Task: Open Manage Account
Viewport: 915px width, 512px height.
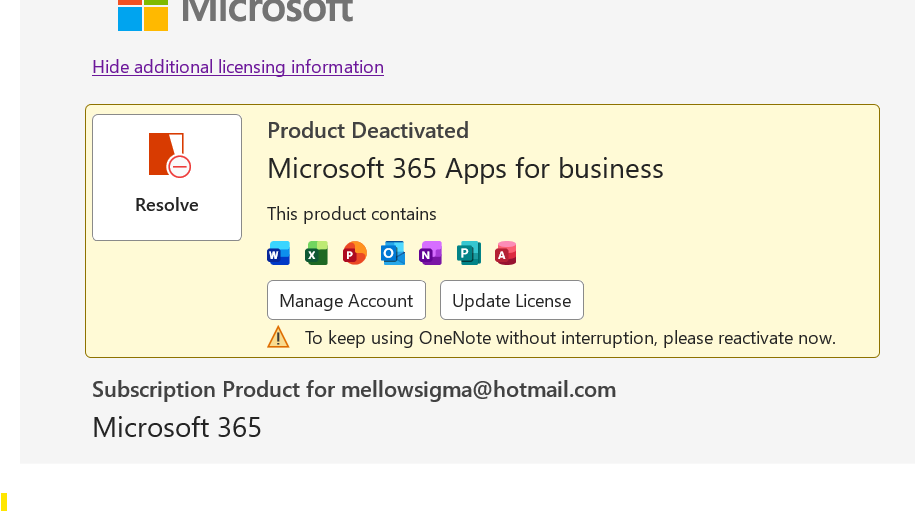Action: coord(347,300)
